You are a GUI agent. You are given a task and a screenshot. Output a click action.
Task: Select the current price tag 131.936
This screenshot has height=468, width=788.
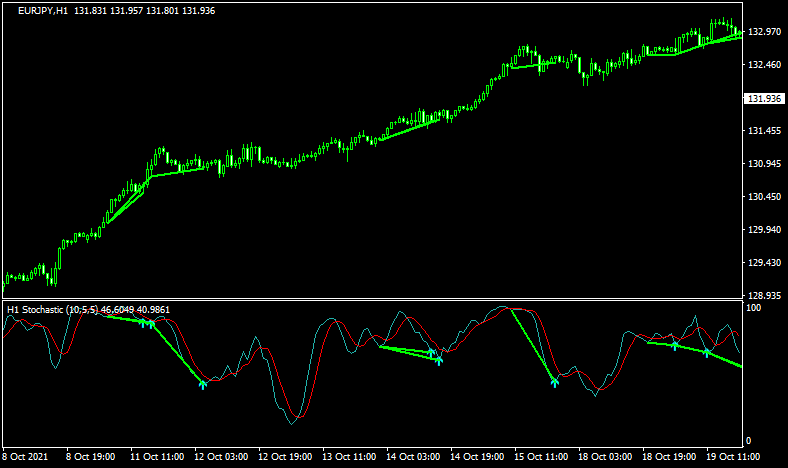click(764, 99)
